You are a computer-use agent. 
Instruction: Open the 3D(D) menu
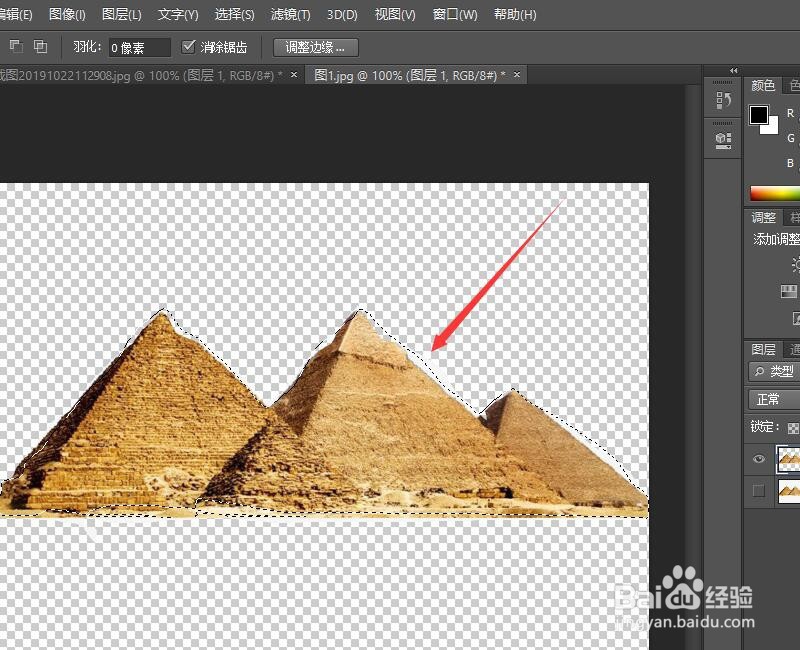(x=342, y=14)
